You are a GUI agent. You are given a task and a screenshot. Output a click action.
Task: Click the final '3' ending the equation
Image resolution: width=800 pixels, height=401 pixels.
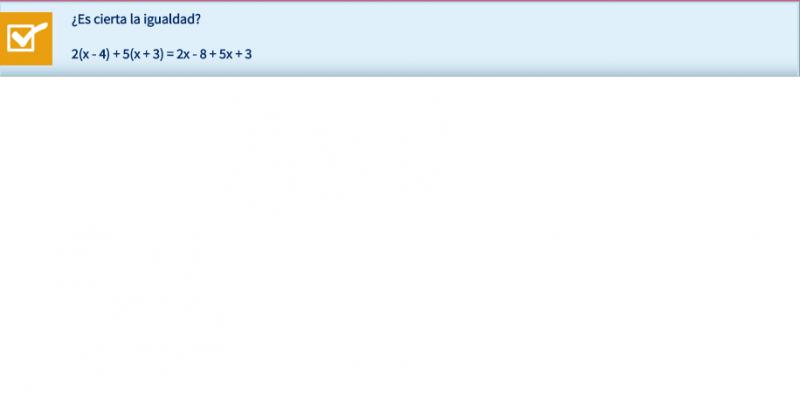click(248, 54)
